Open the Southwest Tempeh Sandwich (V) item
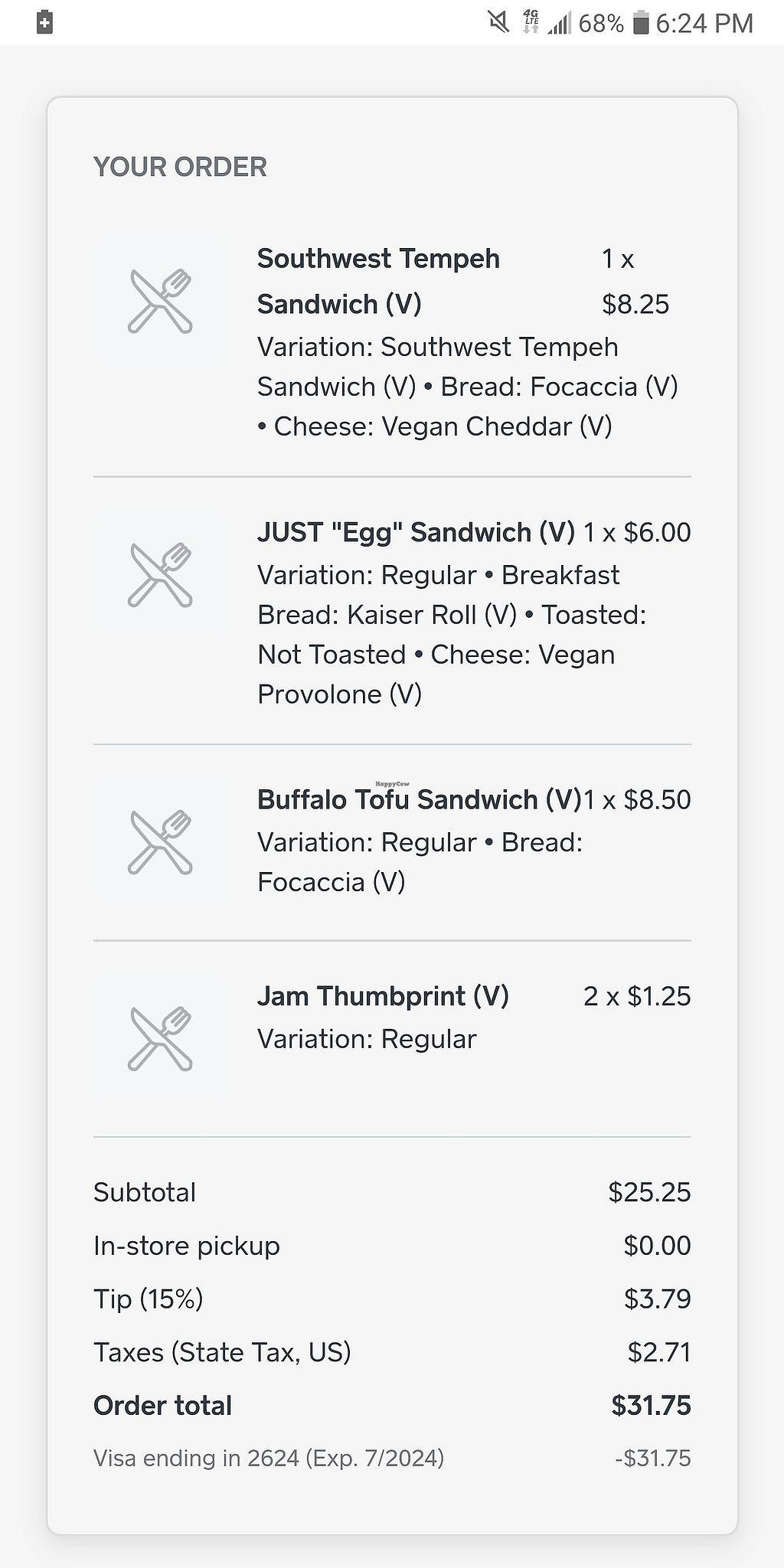The height and width of the screenshot is (1568, 784). pos(378,281)
